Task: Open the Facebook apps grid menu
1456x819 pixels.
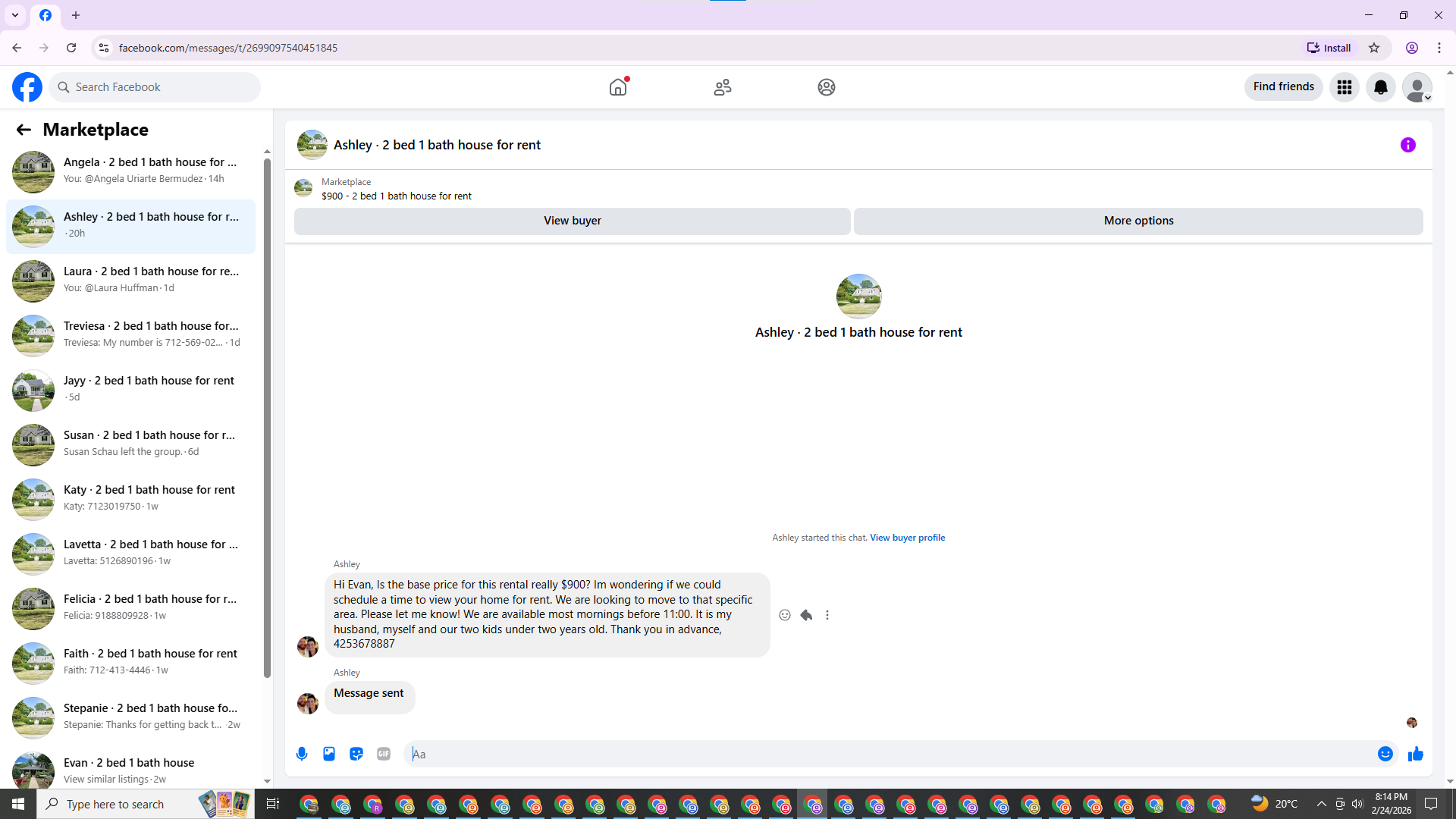Action: click(x=1345, y=87)
